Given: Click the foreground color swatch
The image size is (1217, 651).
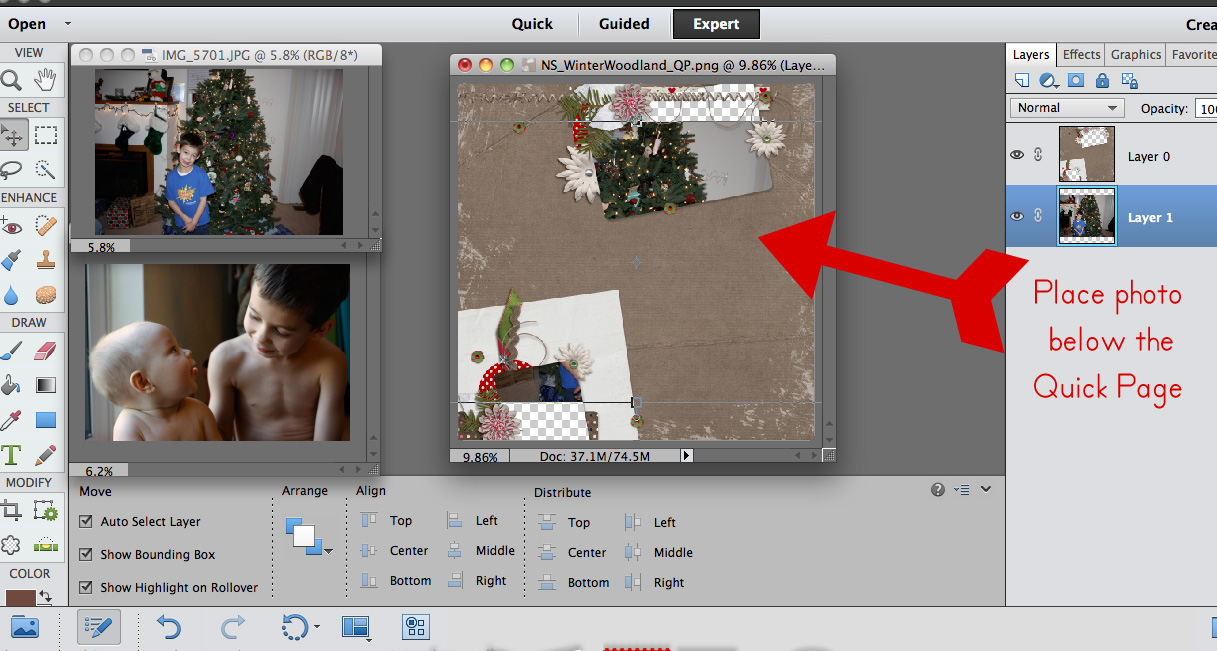Looking at the screenshot, I should tap(20, 598).
